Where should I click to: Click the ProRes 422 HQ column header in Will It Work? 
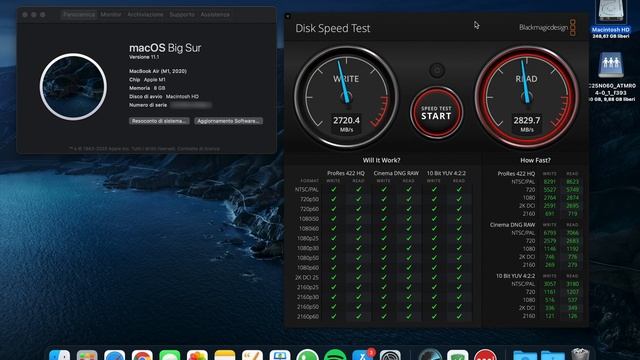[346, 173]
